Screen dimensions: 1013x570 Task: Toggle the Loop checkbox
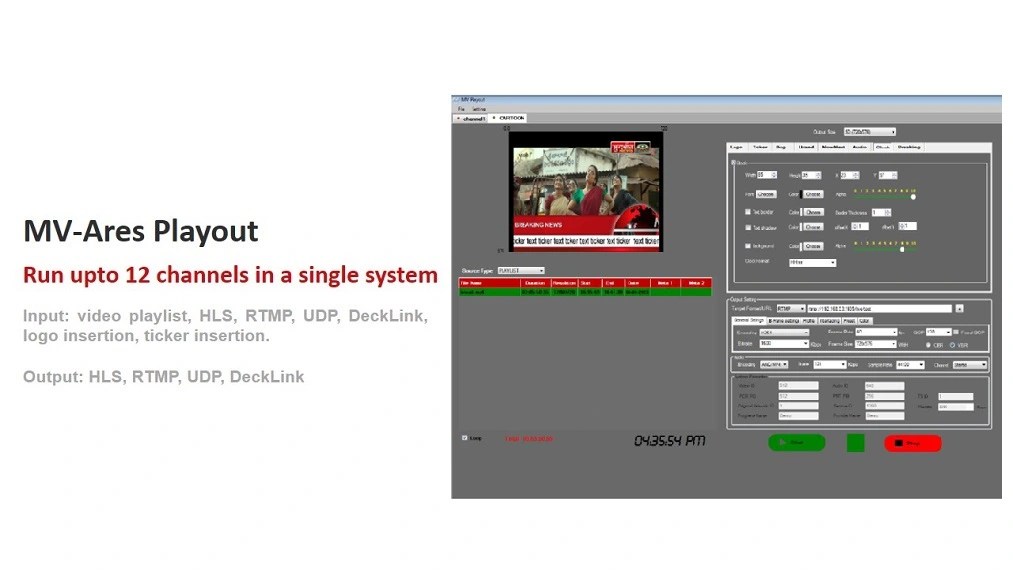click(x=465, y=438)
